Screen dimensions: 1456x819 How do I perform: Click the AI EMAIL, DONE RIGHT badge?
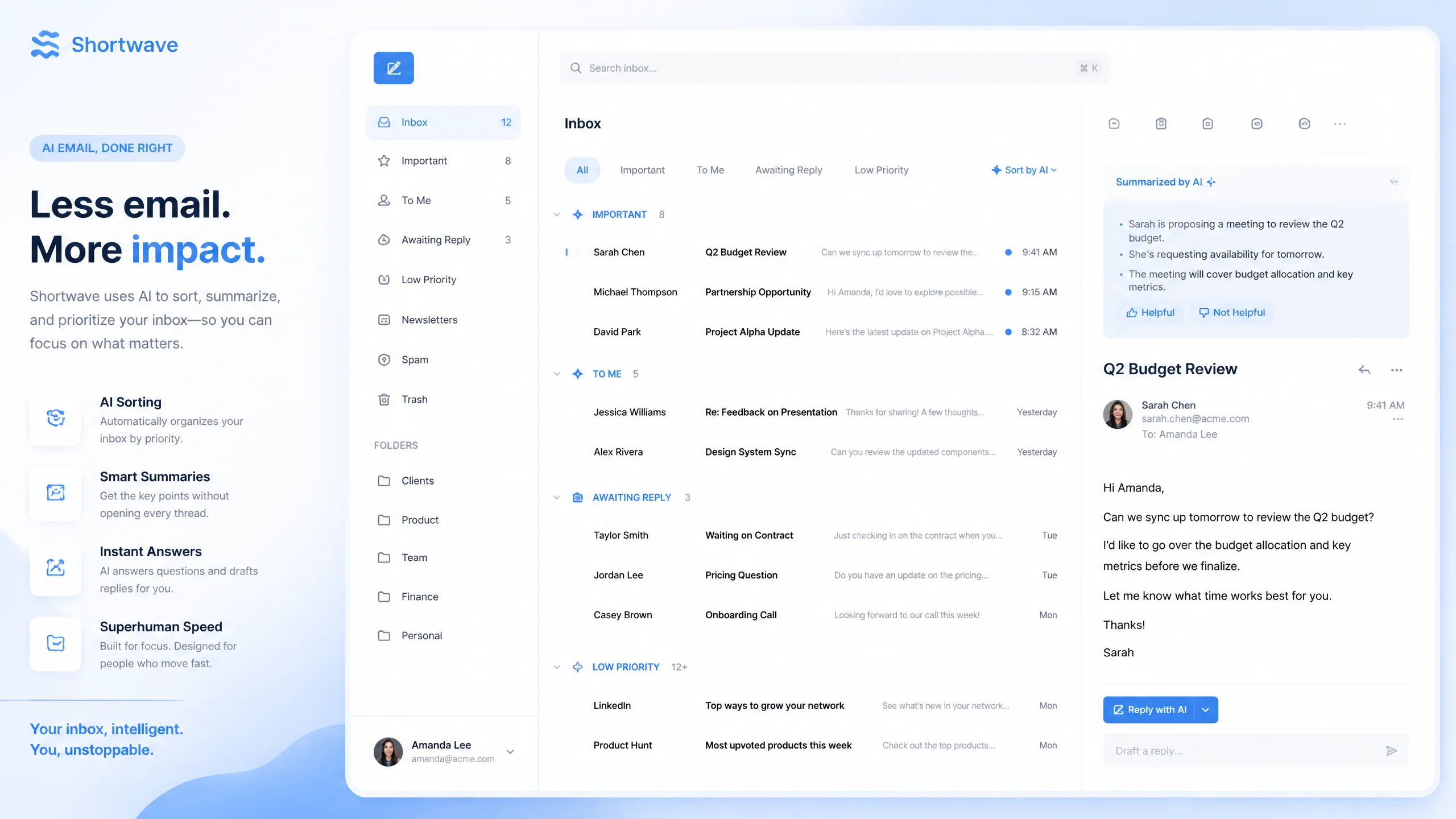(x=107, y=148)
